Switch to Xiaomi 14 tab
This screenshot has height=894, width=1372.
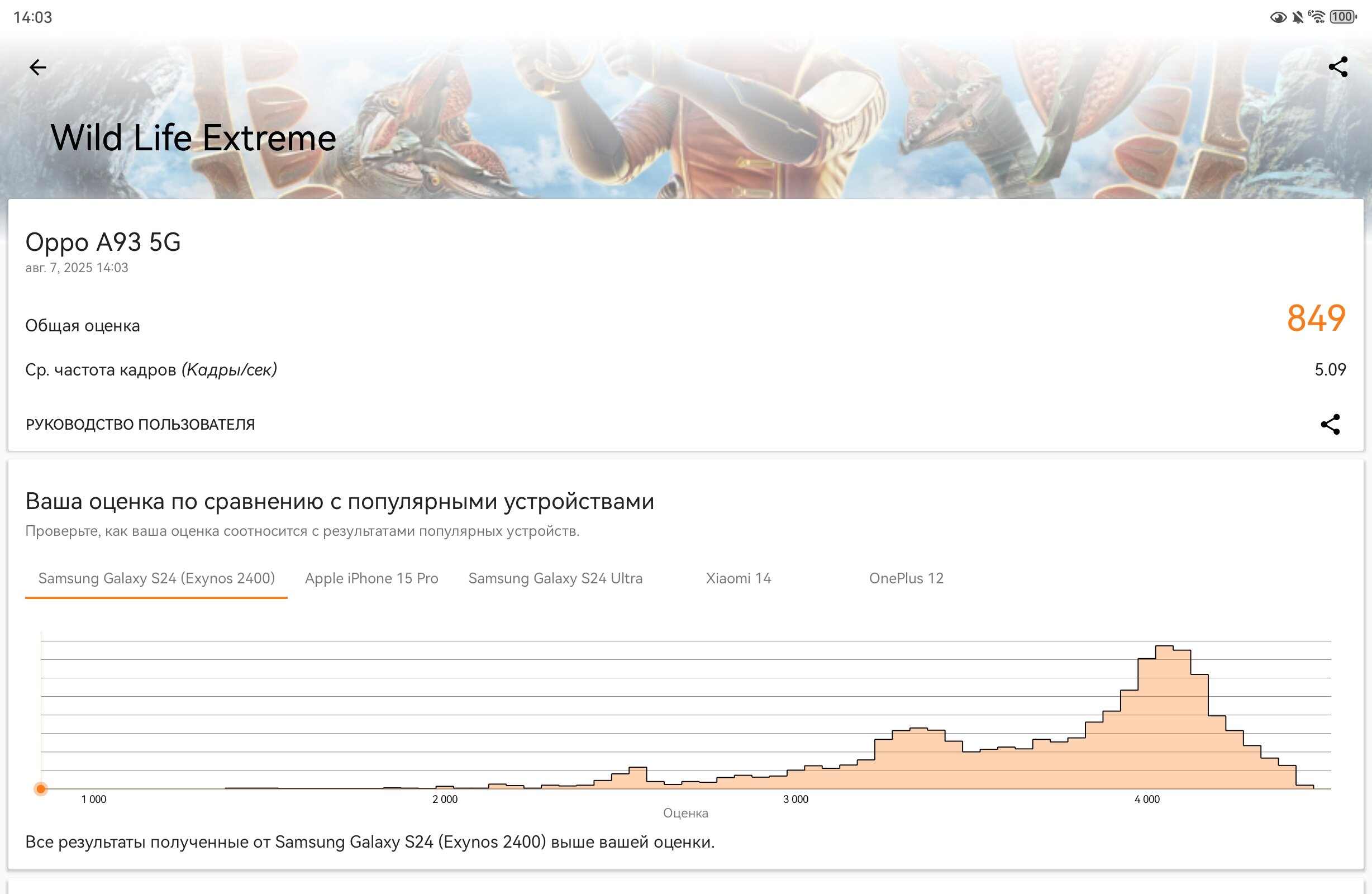739,579
